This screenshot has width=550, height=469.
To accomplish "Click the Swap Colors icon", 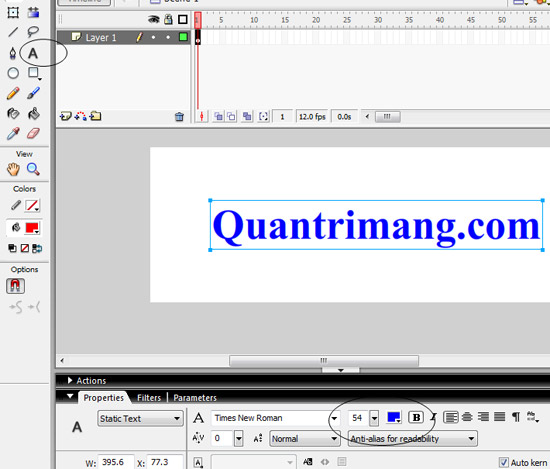I will [x=37, y=248].
